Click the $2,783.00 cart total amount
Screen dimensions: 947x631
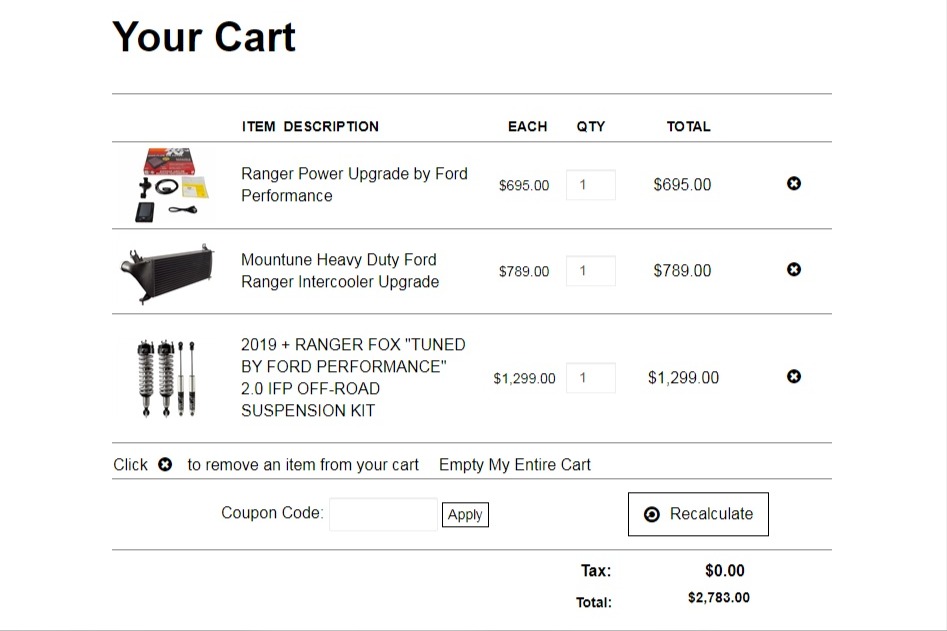(719, 598)
